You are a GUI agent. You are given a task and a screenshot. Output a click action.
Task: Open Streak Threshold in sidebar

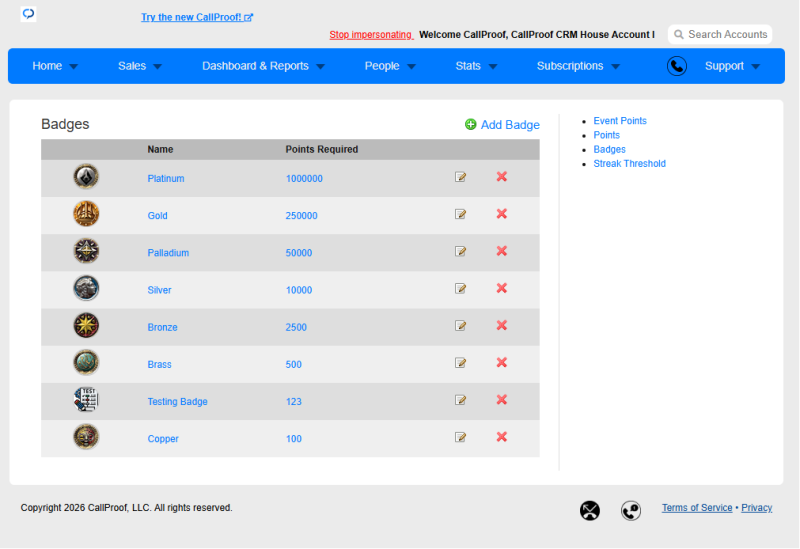629,164
